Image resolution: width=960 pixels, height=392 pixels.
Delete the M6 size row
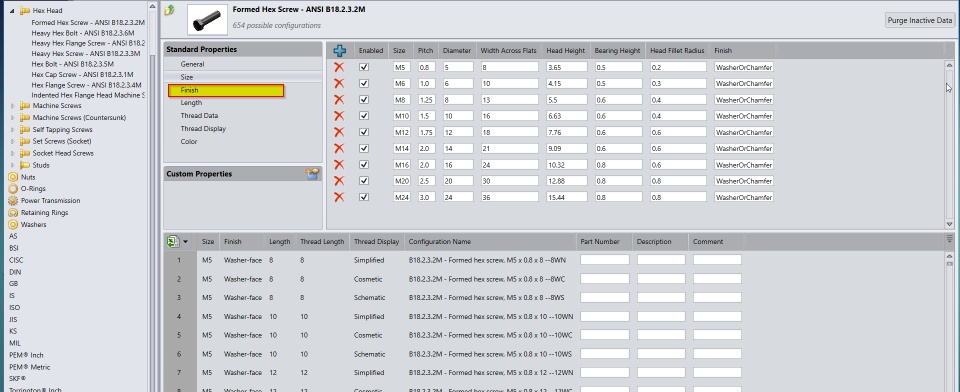pyautogui.click(x=339, y=83)
